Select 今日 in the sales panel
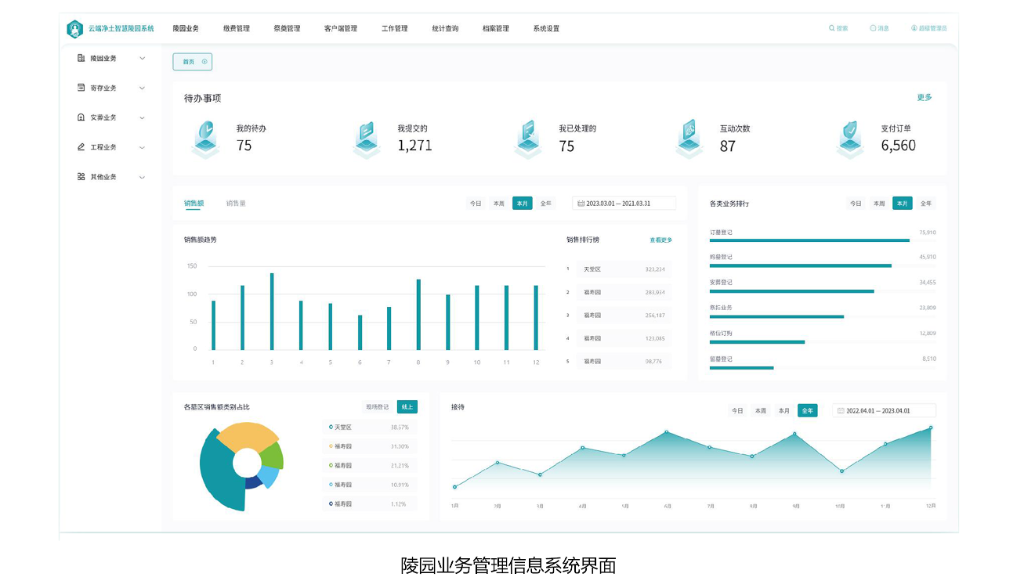Screen dimensions: 1024x588 coord(475,204)
